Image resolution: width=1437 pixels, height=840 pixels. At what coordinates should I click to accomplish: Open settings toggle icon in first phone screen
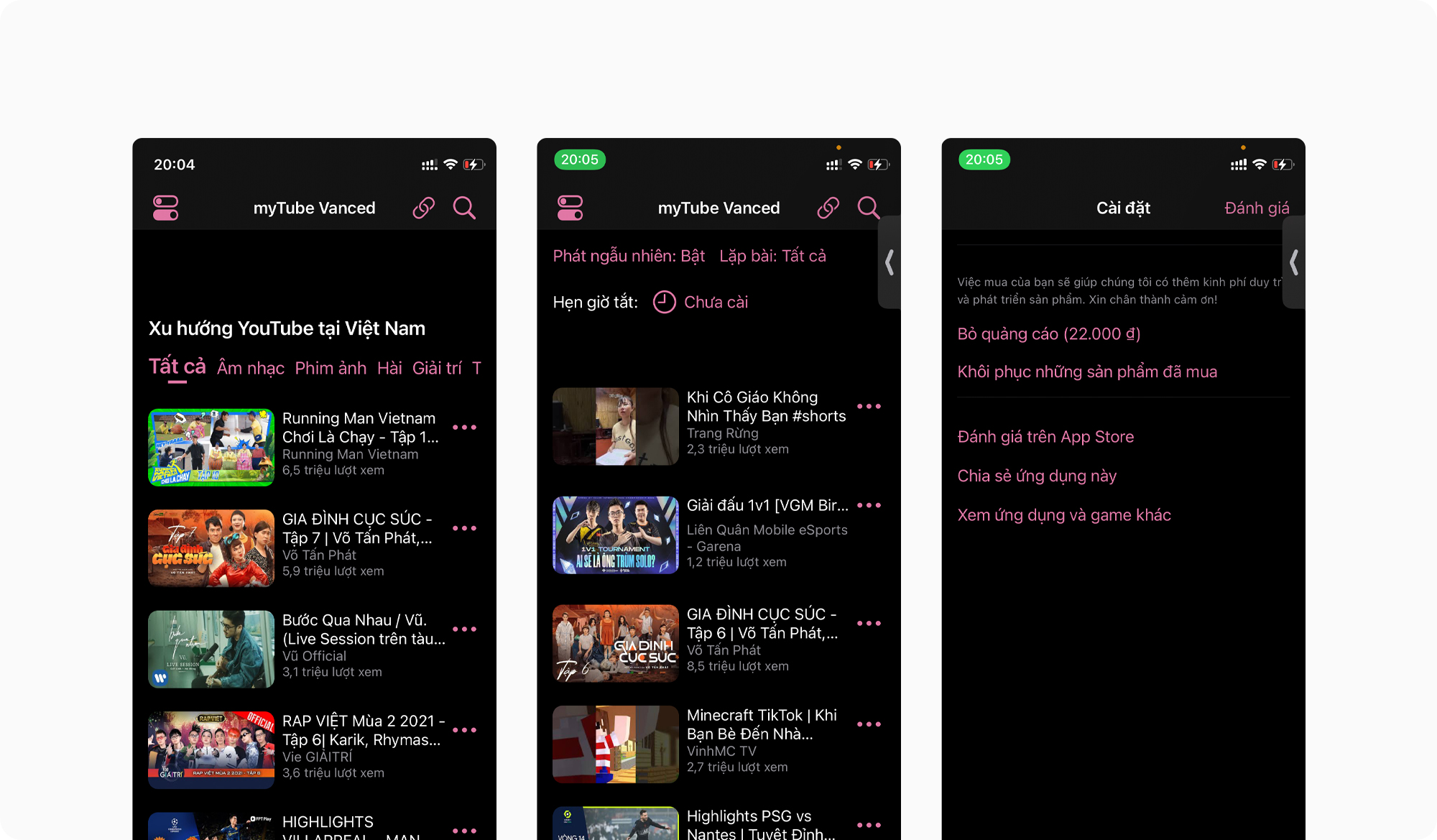click(x=166, y=208)
